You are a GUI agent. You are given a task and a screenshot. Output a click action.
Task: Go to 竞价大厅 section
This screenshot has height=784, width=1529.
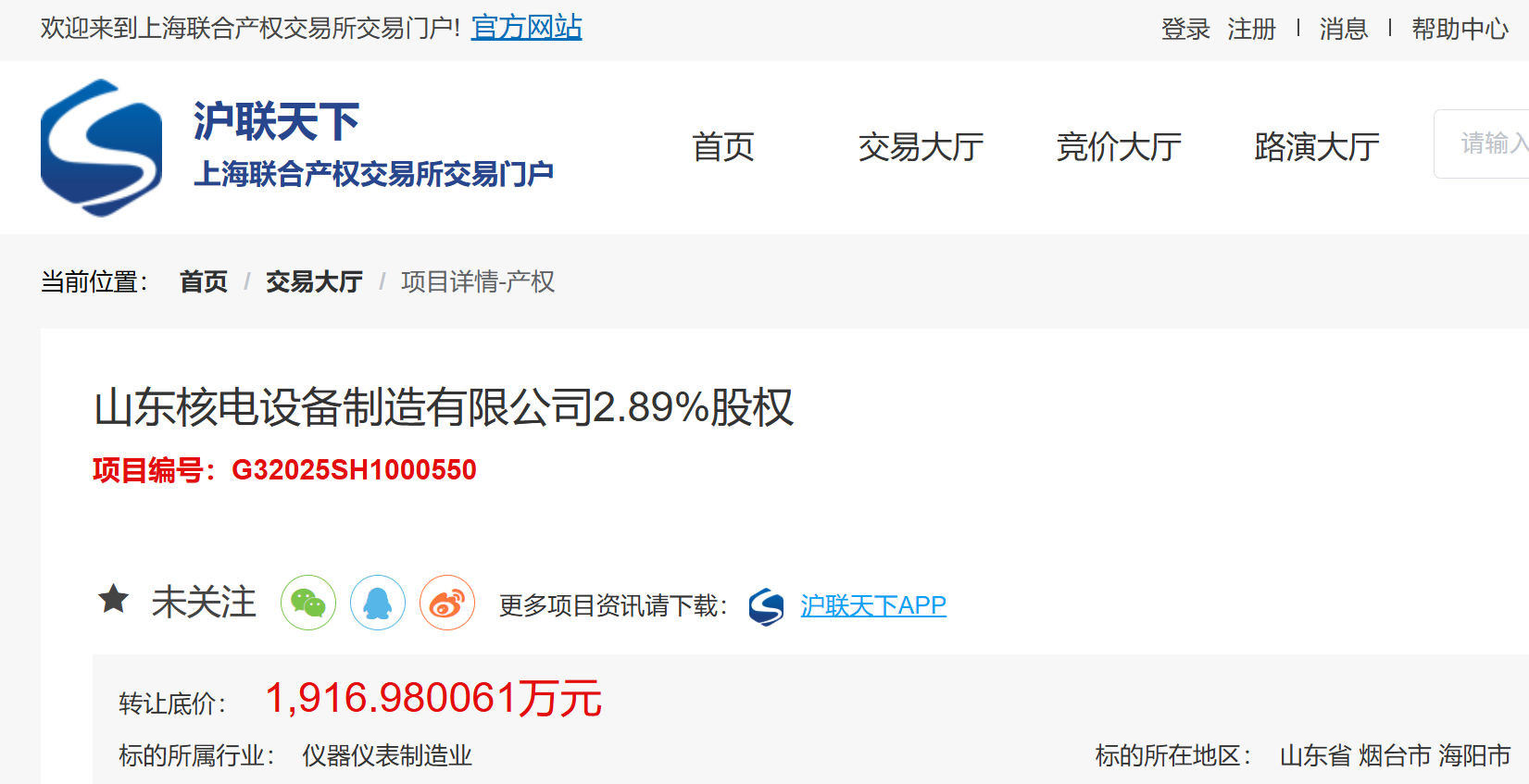point(1119,147)
